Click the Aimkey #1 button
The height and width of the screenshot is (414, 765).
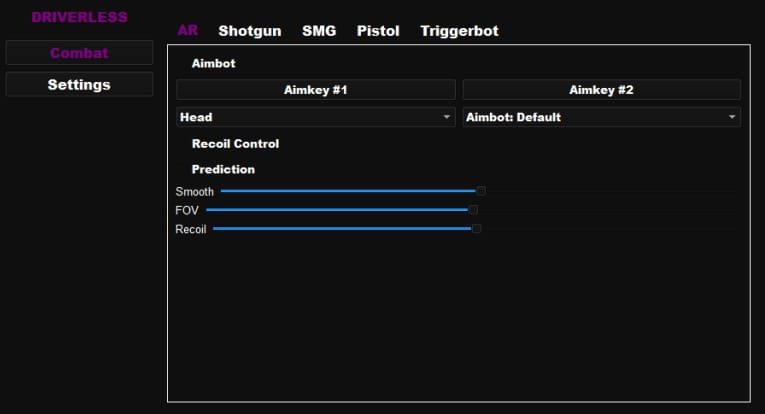pos(315,90)
